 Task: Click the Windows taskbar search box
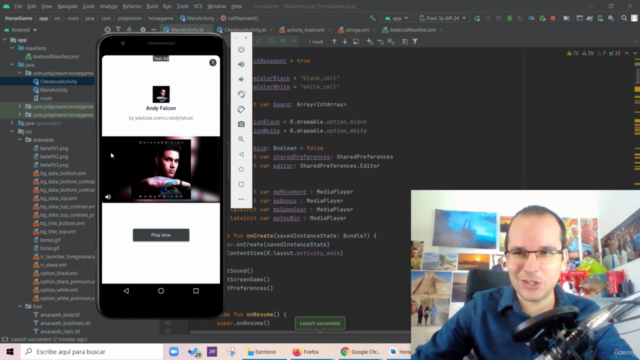[92, 352]
